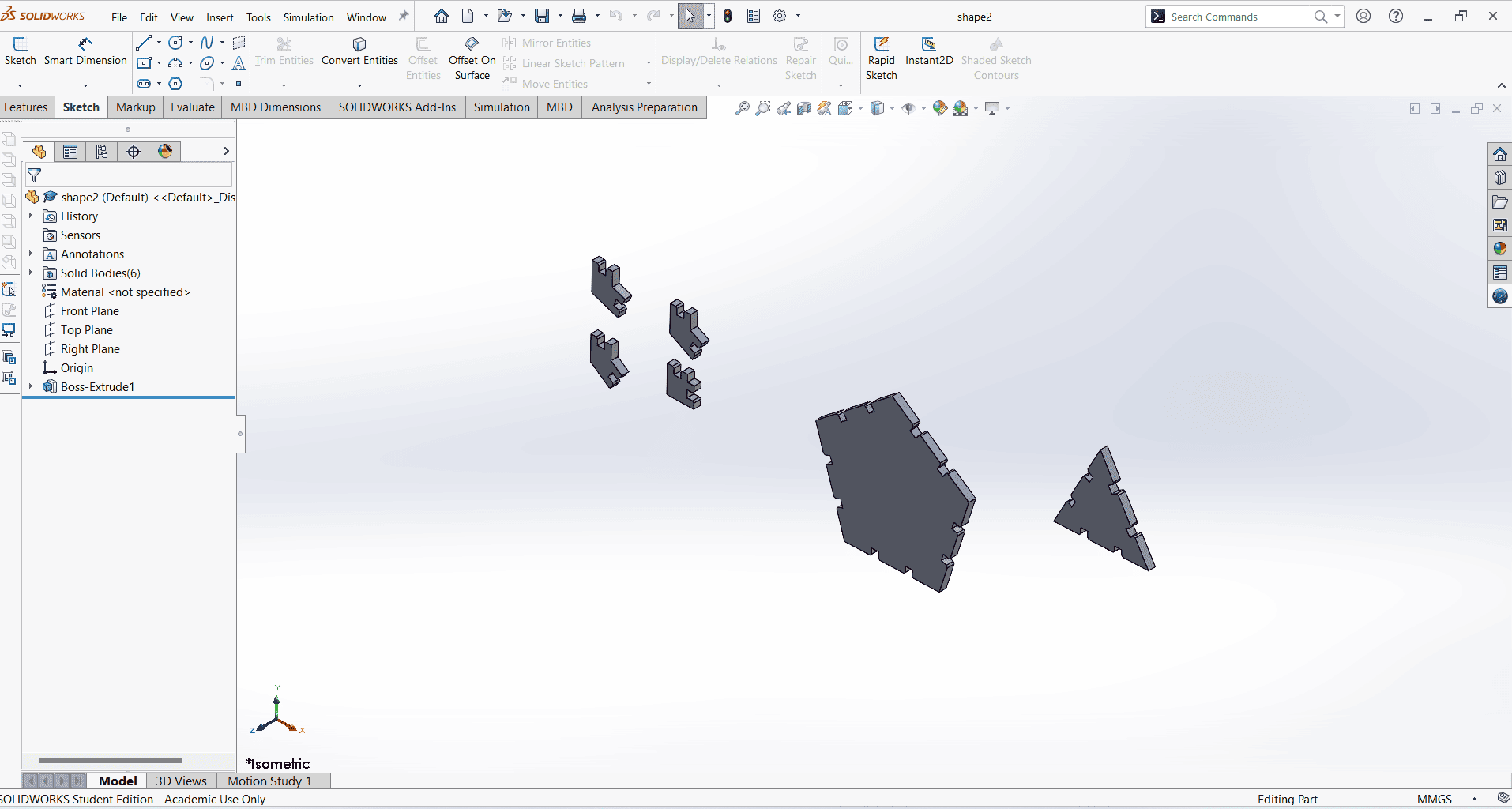Collapse the CommandManager ribbon chevron
The width and height of the screenshot is (1512, 809).
coord(1501,85)
